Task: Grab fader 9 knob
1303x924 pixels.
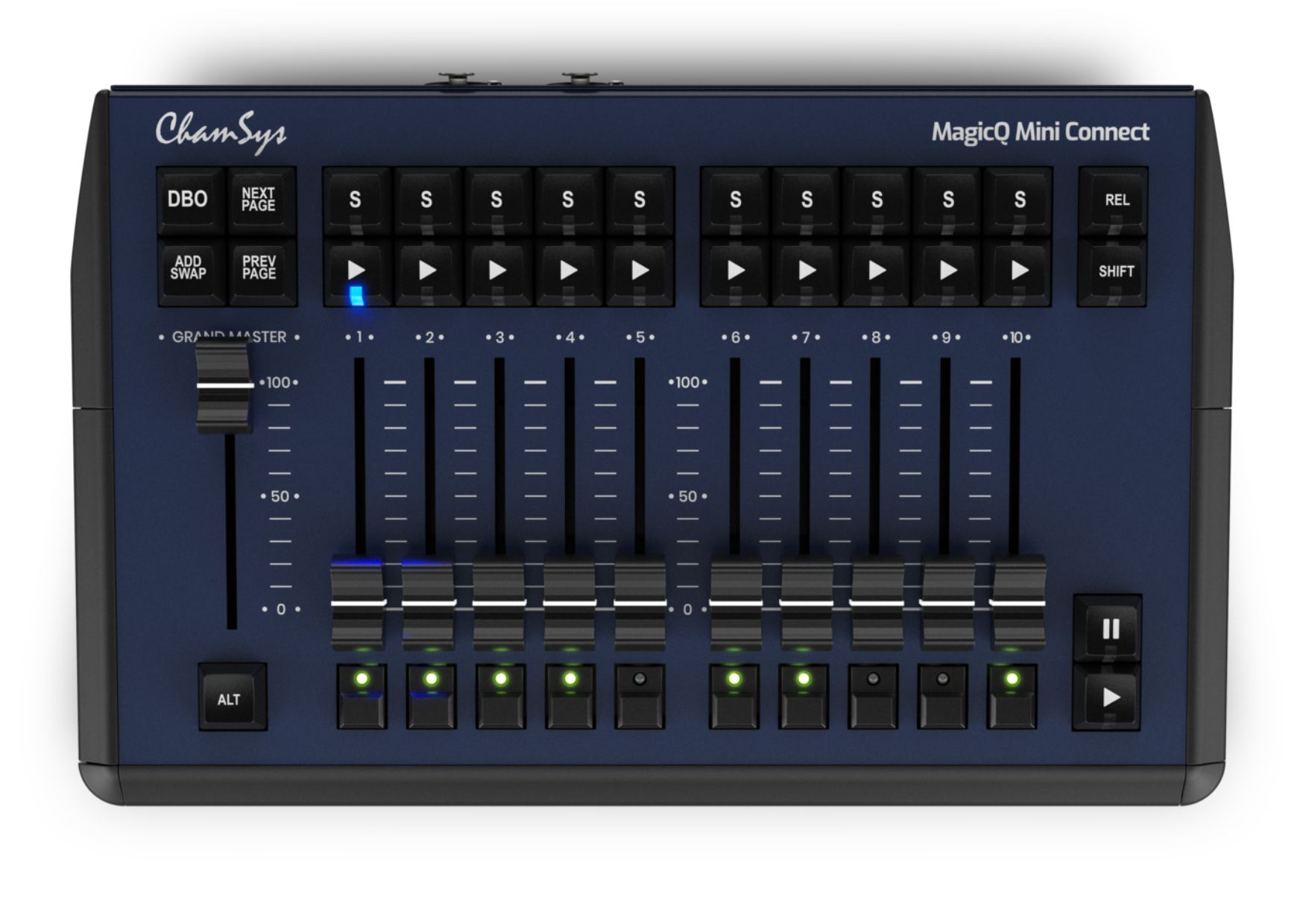Action: (x=947, y=603)
